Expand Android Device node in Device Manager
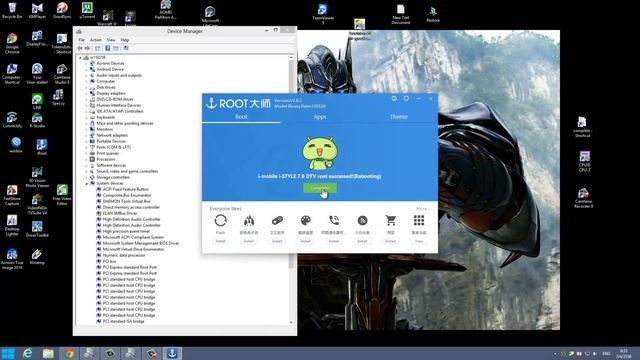This screenshot has height=360, width=640. click(x=86, y=69)
